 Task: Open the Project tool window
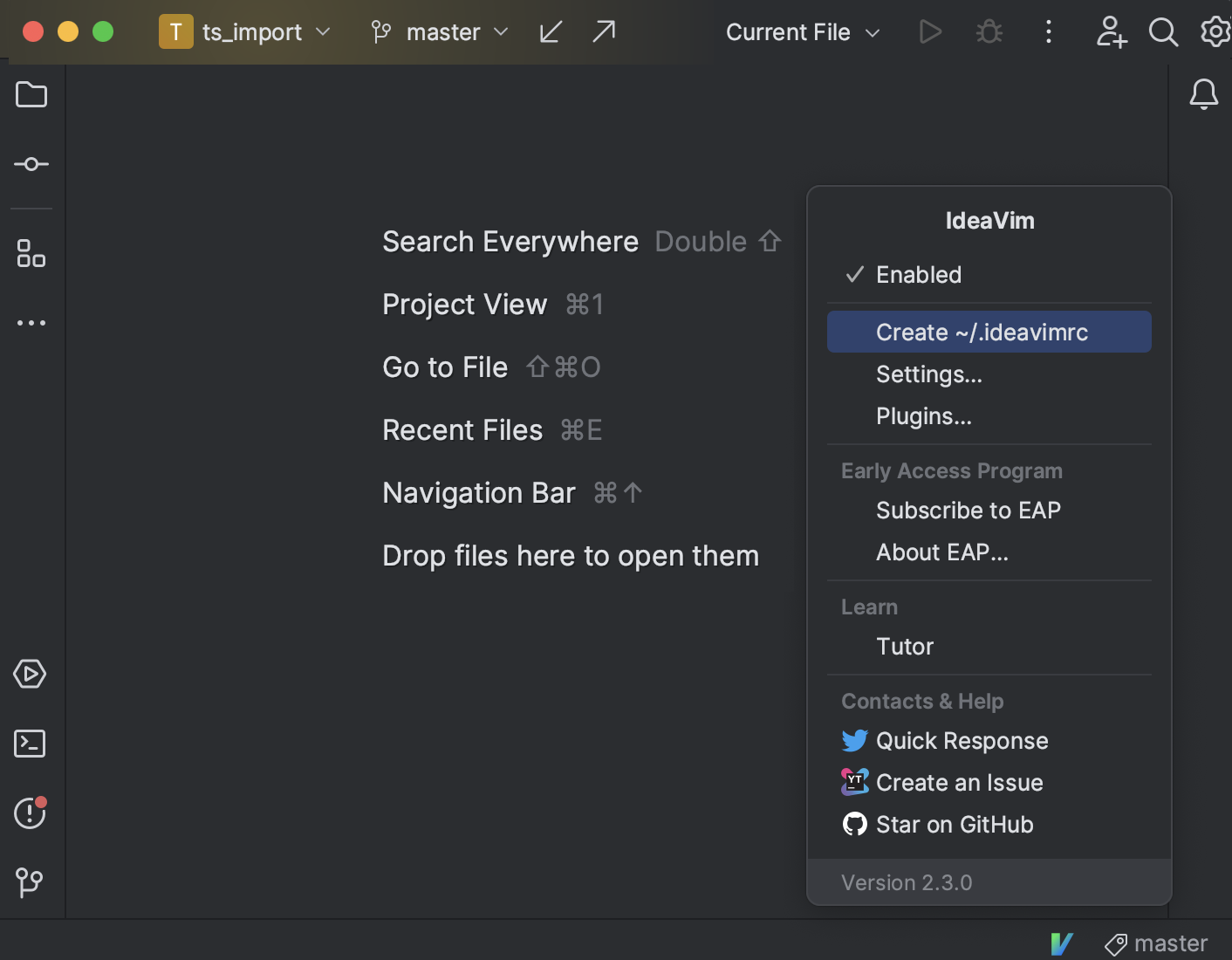[x=31, y=94]
